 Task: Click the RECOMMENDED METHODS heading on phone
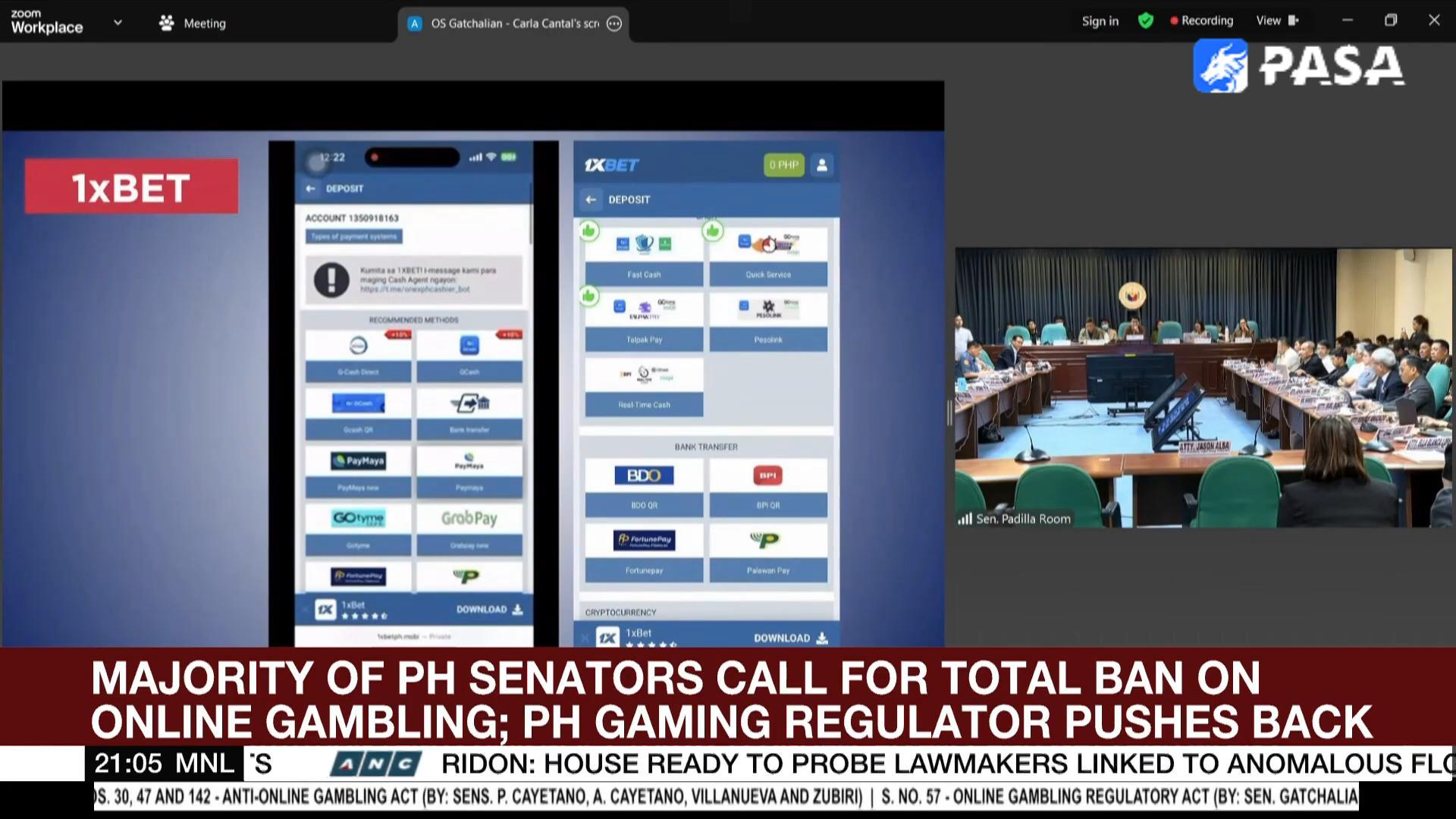click(x=414, y=320)
